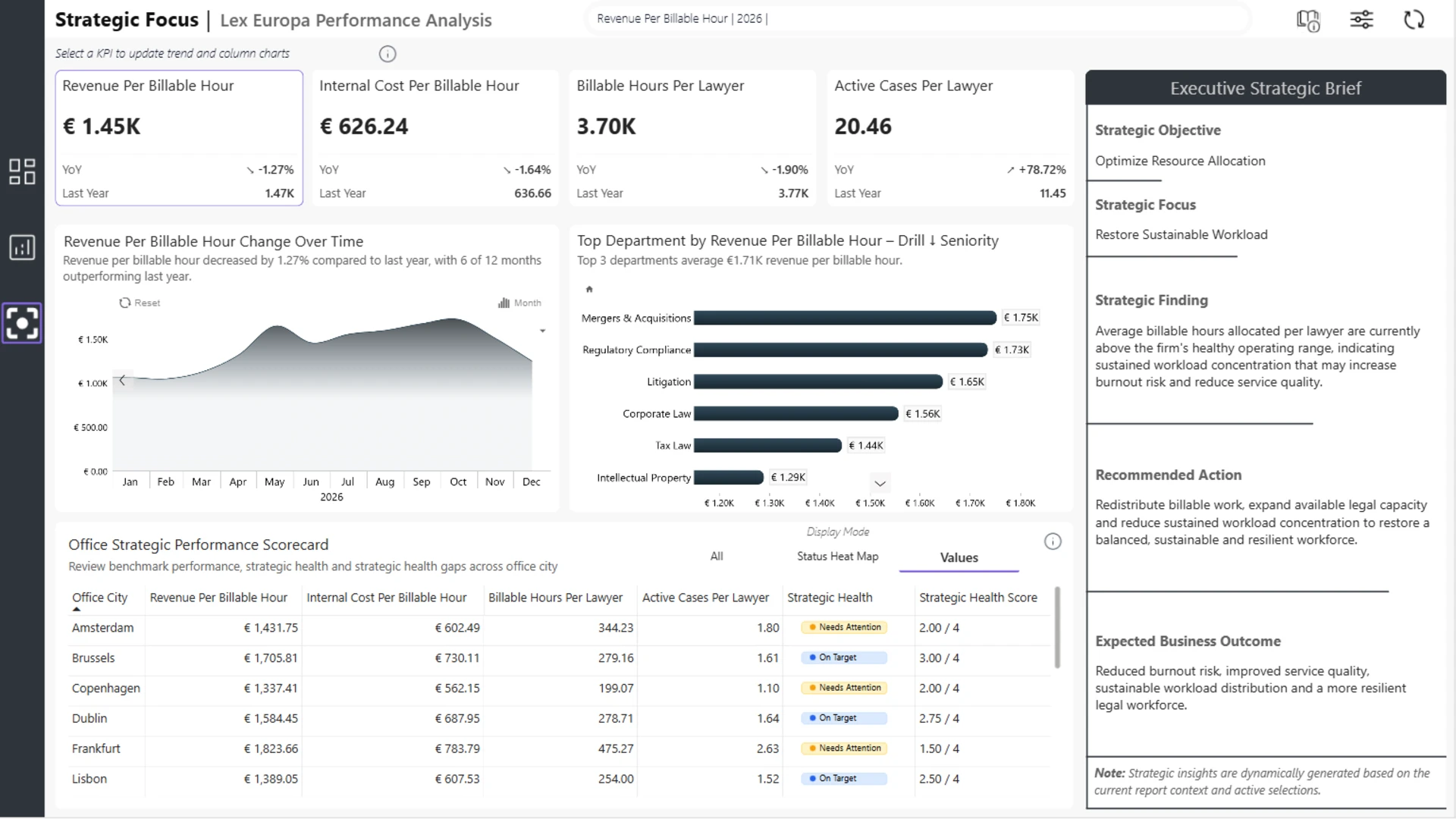Click the Month column chart icon
1456x819 pixels.
point(504,303)
